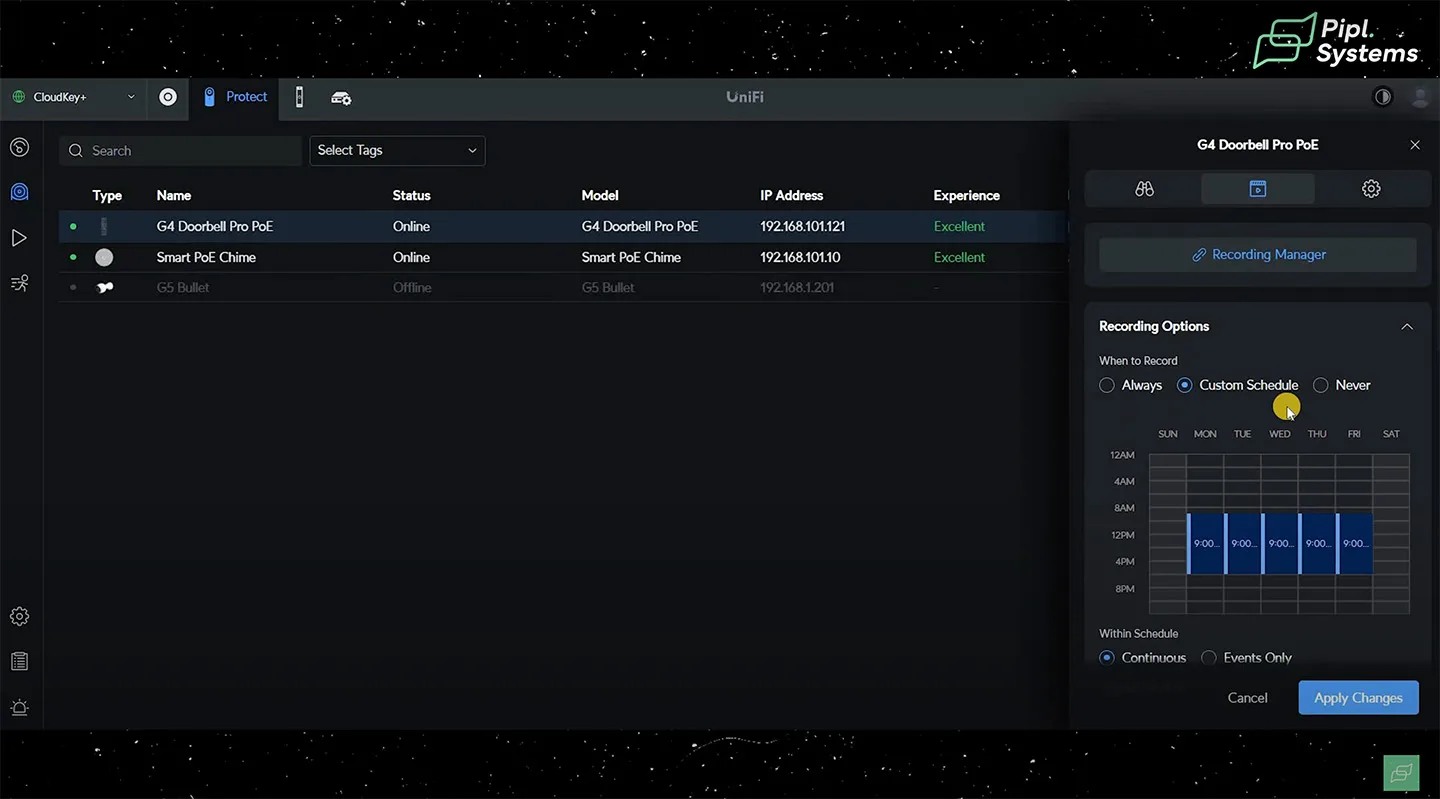Click the Wednesday 9:00 schedule block
The image size is (1440, 799).
1280,544
